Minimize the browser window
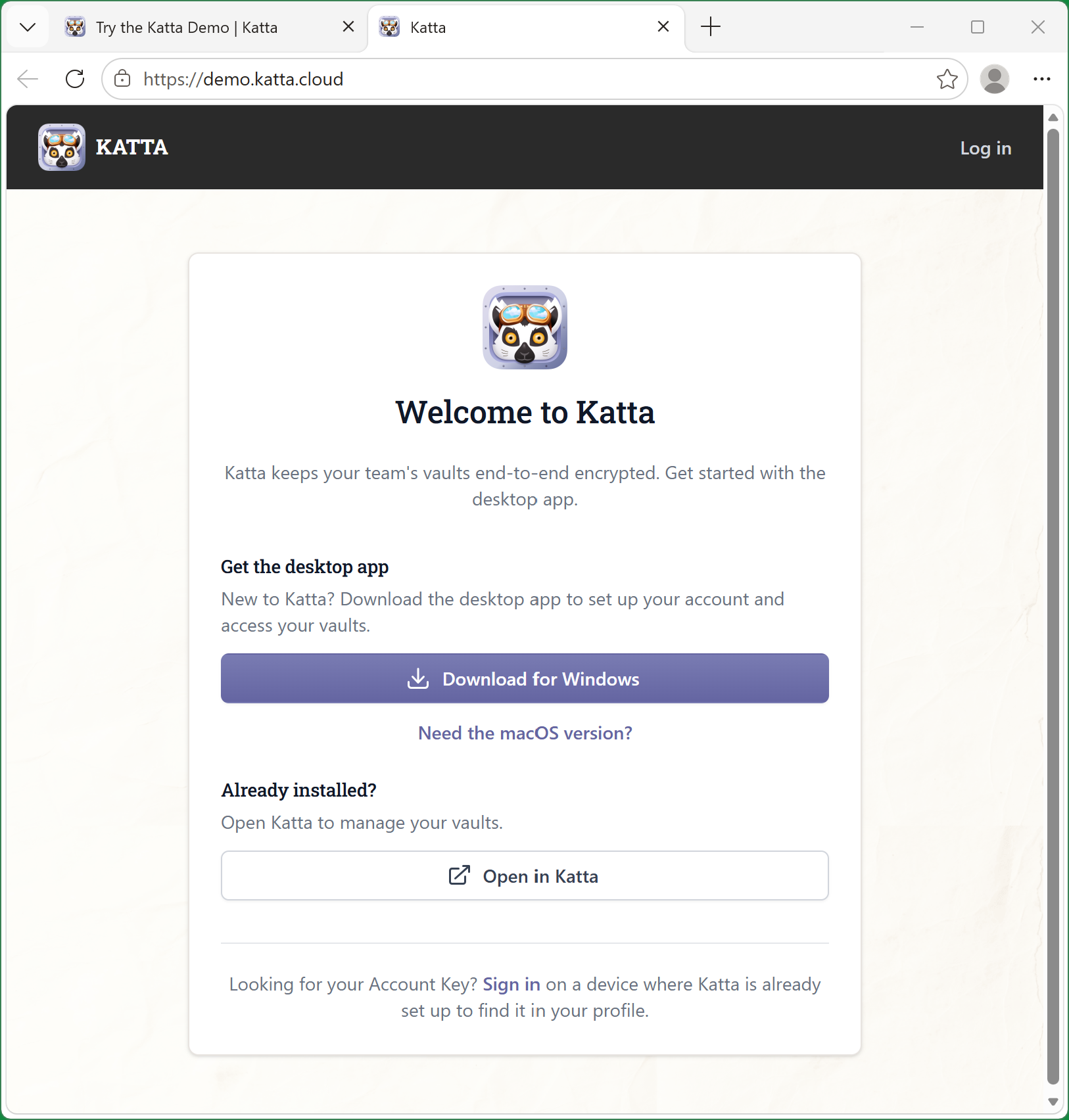 [917, 27]
